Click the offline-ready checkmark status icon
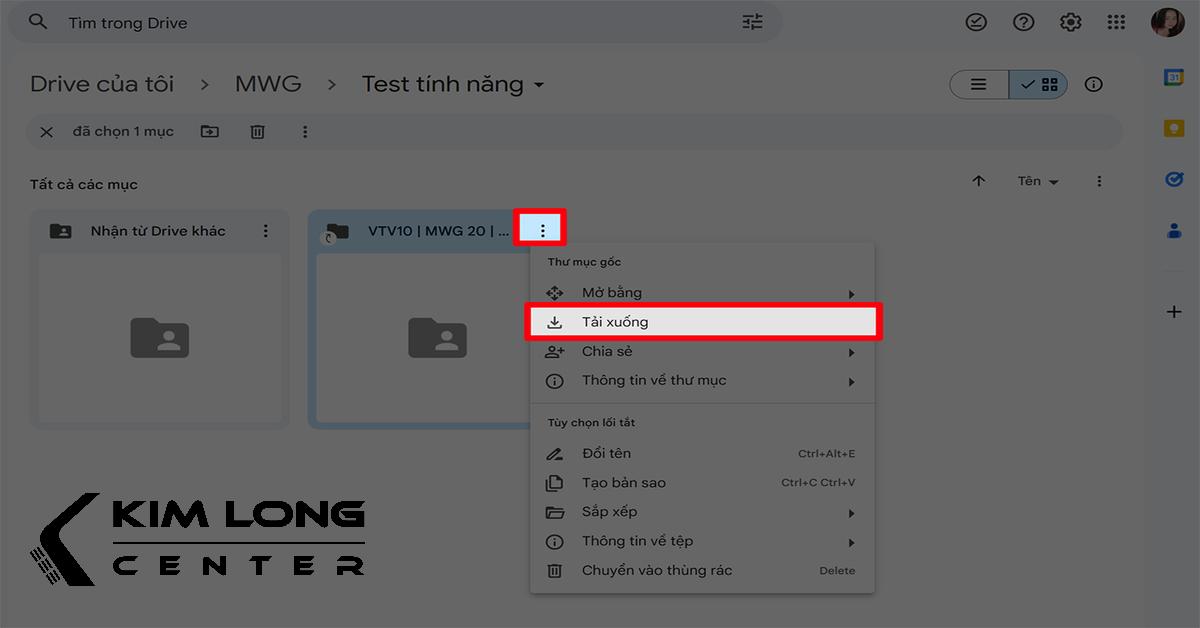Image resolution: width=1200 pixels, height=628 pixels. coord(976,21)
